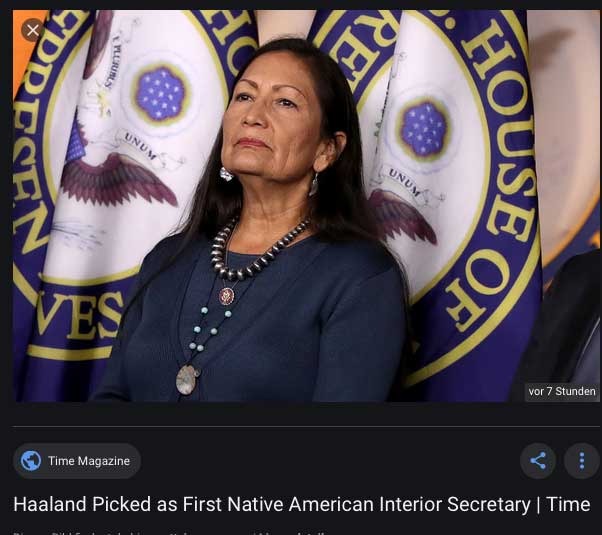Open the Time Magazine source chip
Image resolution: width=602 pixels, height=535 pixels.
(x=77, y=460)
